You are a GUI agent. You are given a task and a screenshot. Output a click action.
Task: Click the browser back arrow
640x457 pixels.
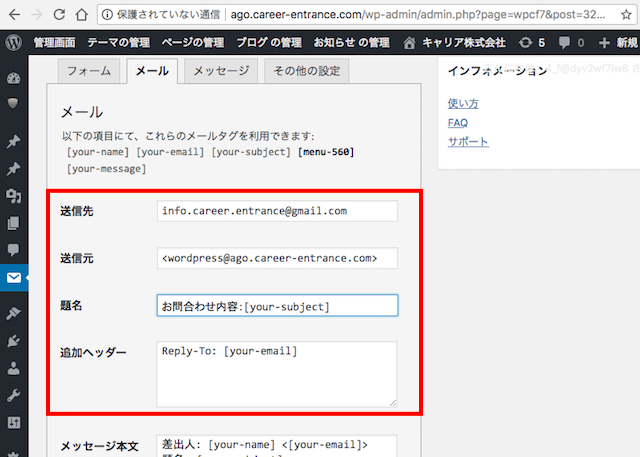pyautogui.click(x=14, y=15)
